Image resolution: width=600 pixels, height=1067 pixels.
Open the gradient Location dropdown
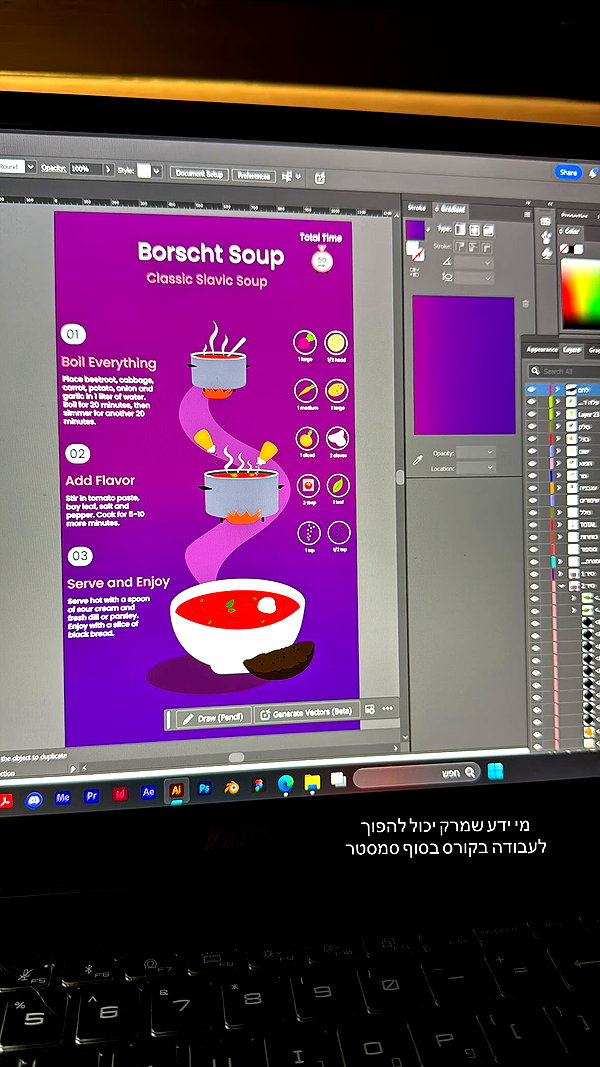476,468
